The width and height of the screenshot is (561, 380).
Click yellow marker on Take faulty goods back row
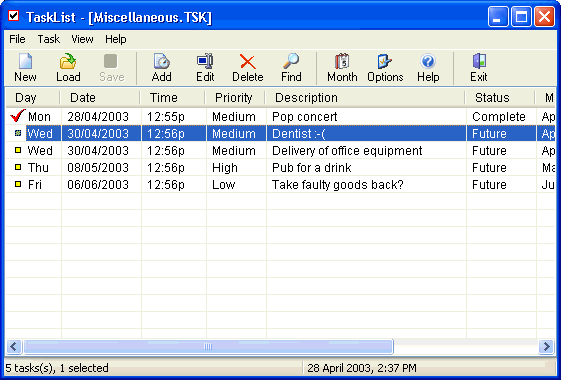pyautogui.click(x=18, y=184)
